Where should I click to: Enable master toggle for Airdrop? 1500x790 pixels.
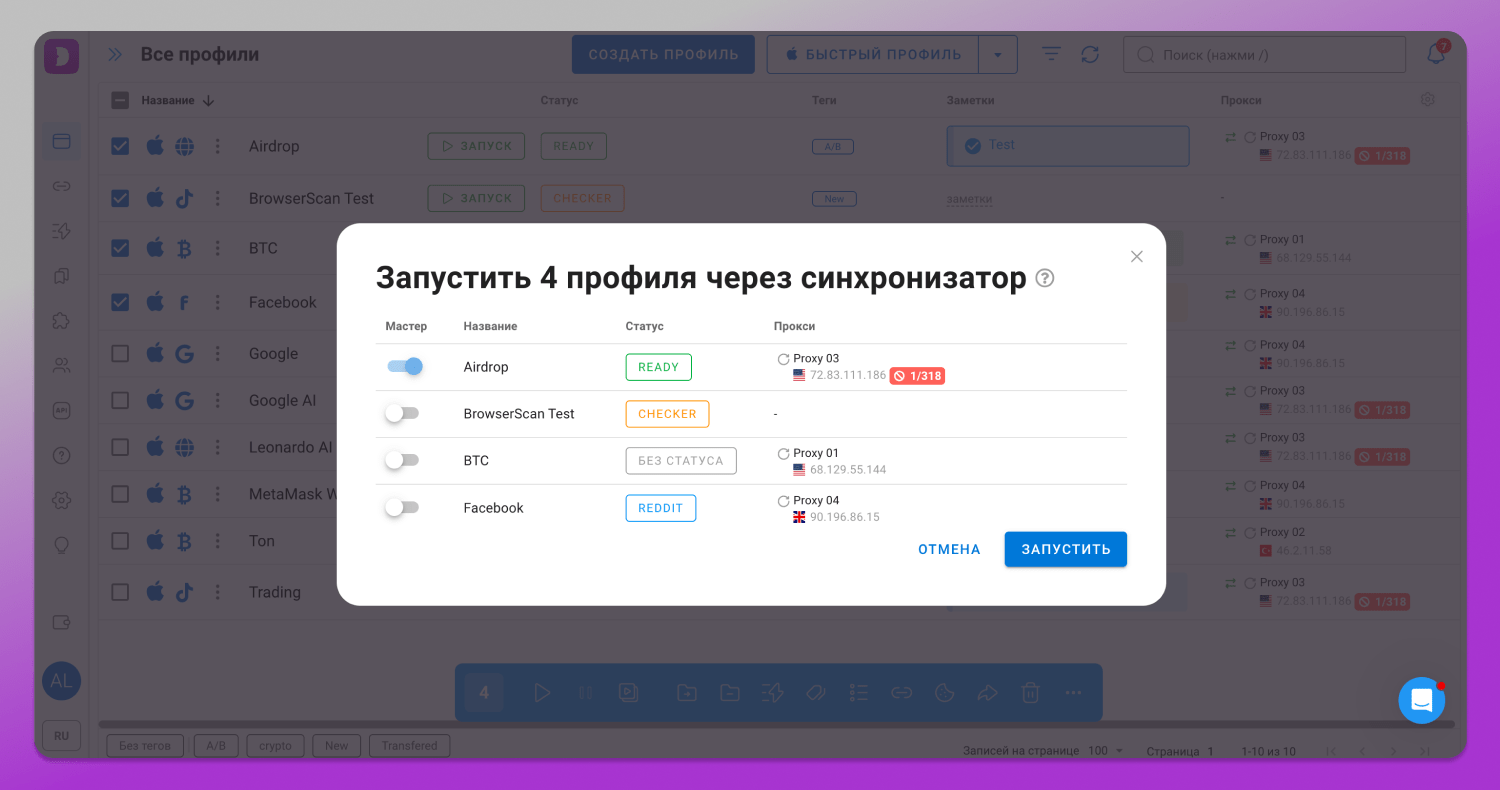click(404, 367)
